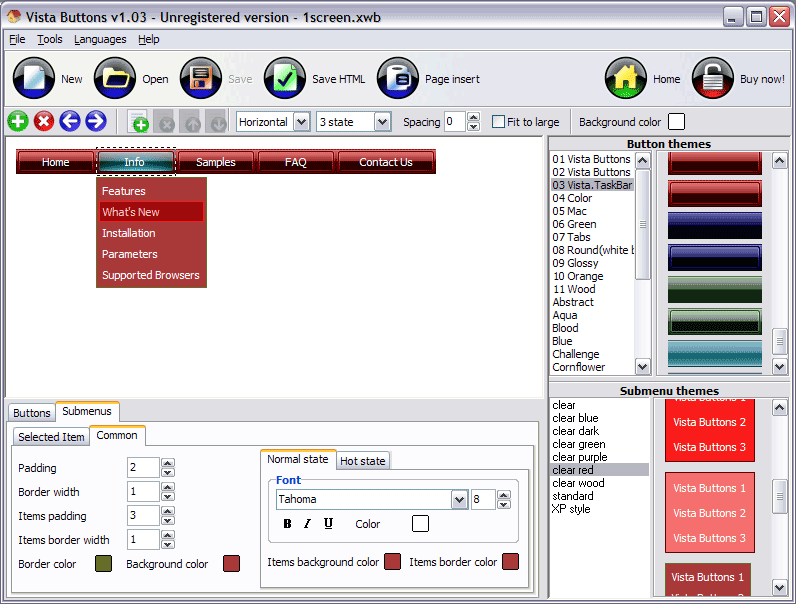Add a button with the green plus icon
The width and height of the screenshot is (796, 604).
[18, 121]
